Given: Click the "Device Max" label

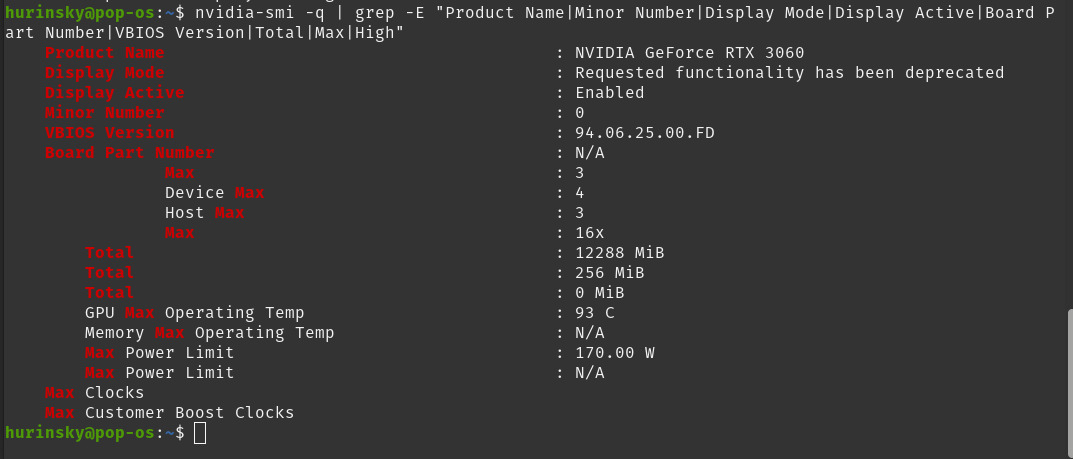Looking at the screenshot, I should (214, 193).
